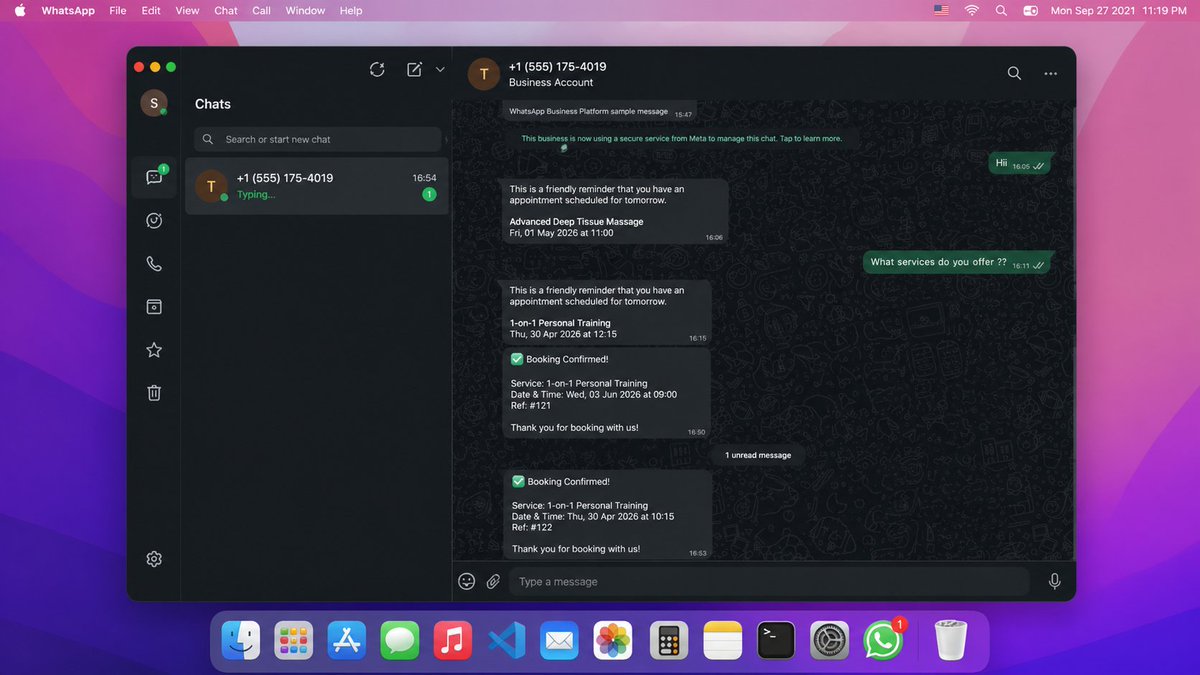The image size is (1200, 675).
Task: Start a new chat with compose icon
Action: 414,69
